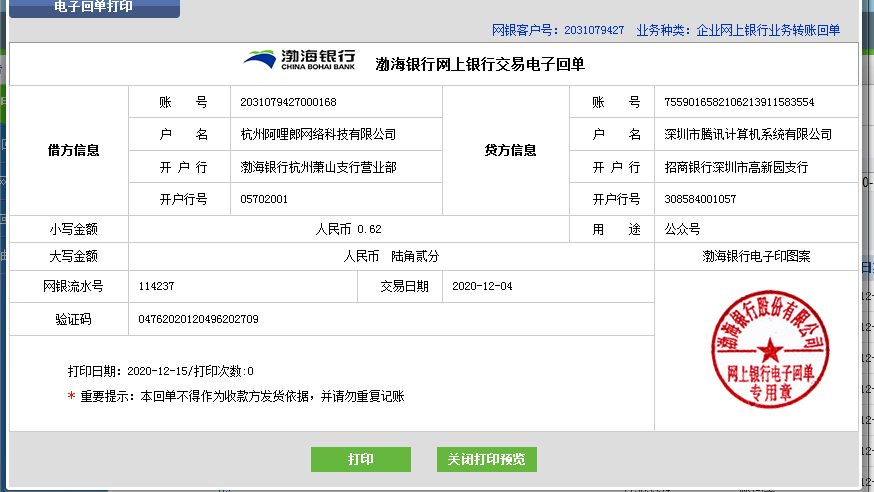The width and height of the screenshot is (874, 492).
Task: Click the amount 人民币 0.62
Action: (x=348, y=229)
